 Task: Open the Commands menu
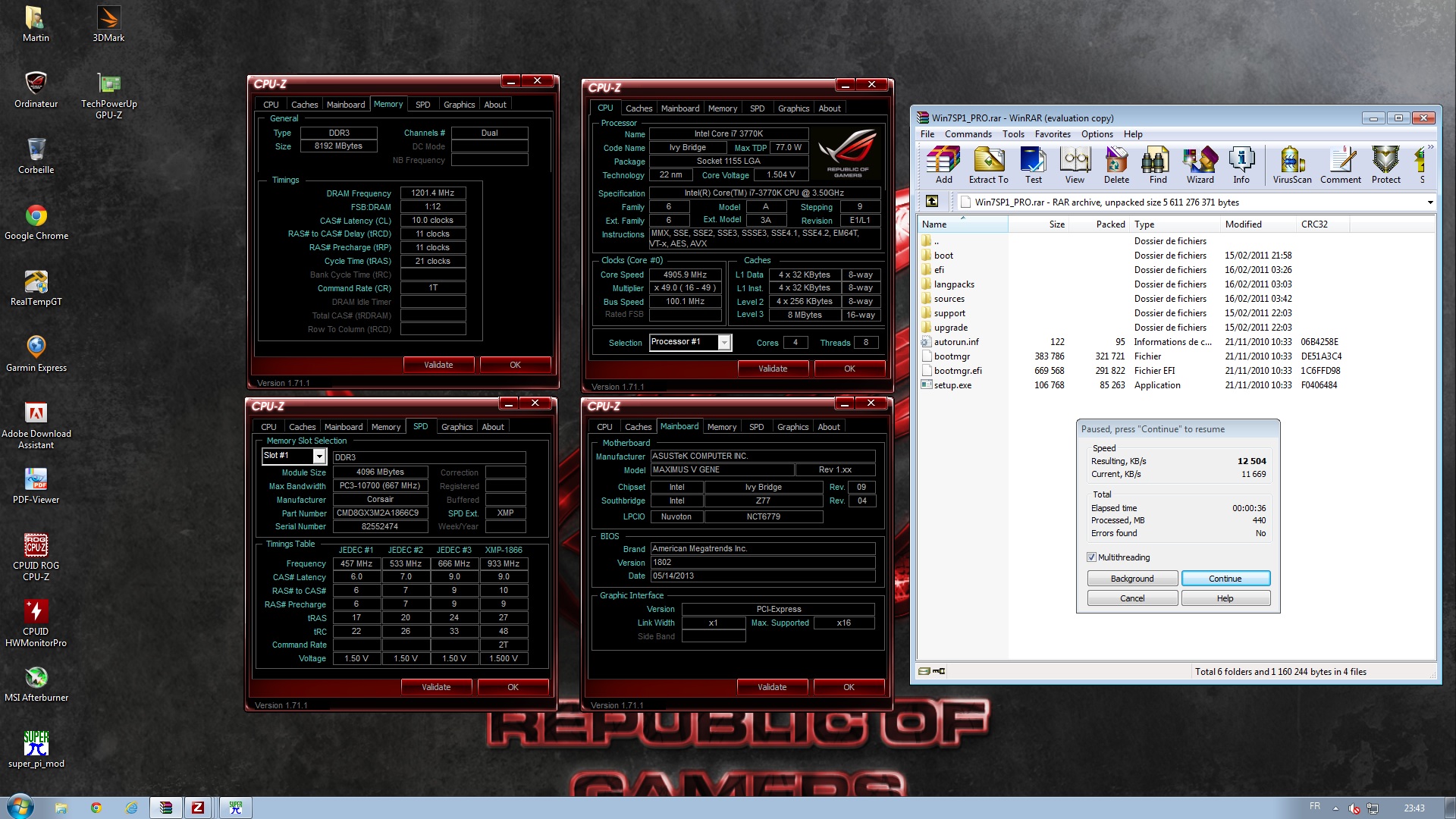pyautogui.click(x=968, y=134)
